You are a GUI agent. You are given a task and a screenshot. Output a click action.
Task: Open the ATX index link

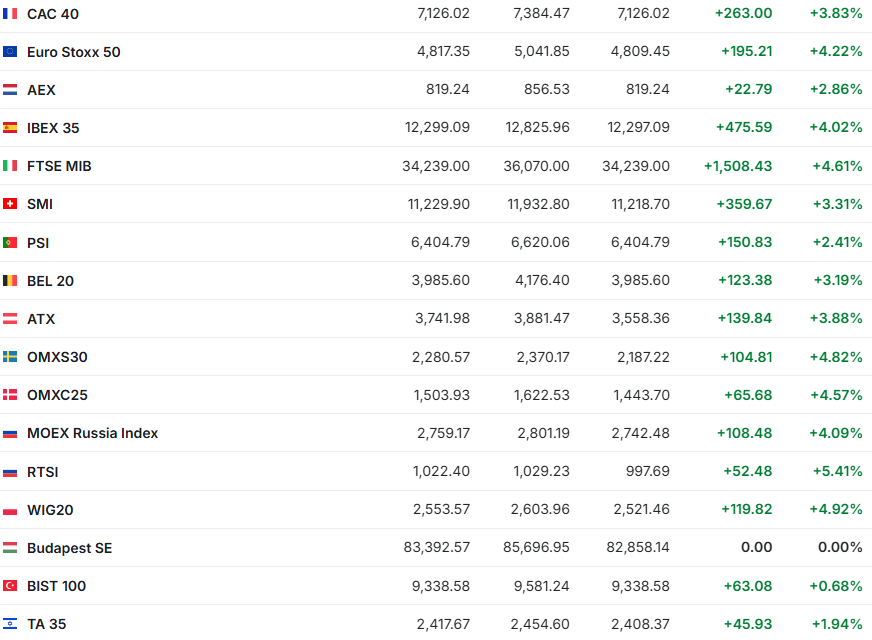pyautogui.click(x=41, y=319)
